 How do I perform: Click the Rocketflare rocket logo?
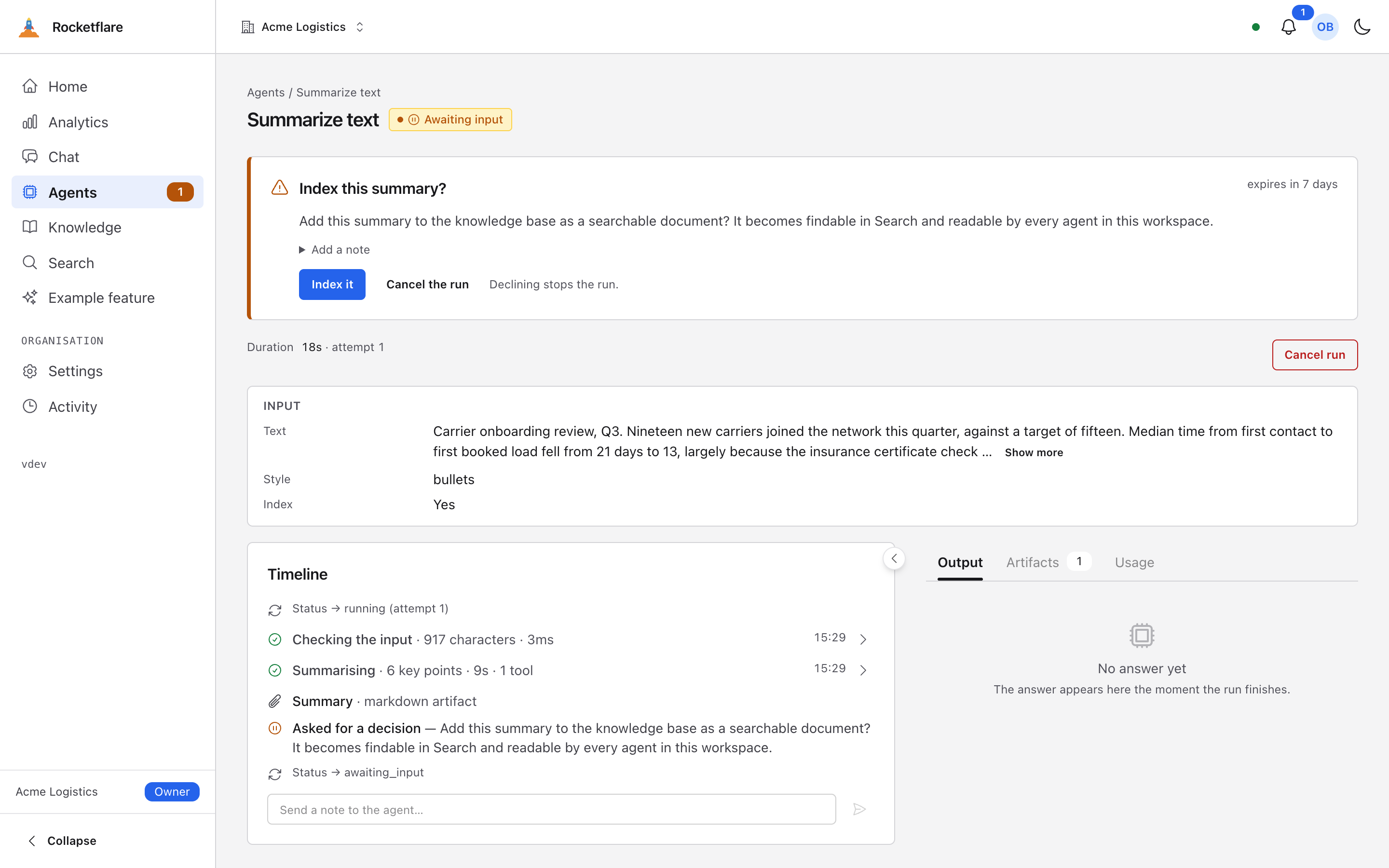[x=29, y=27]
